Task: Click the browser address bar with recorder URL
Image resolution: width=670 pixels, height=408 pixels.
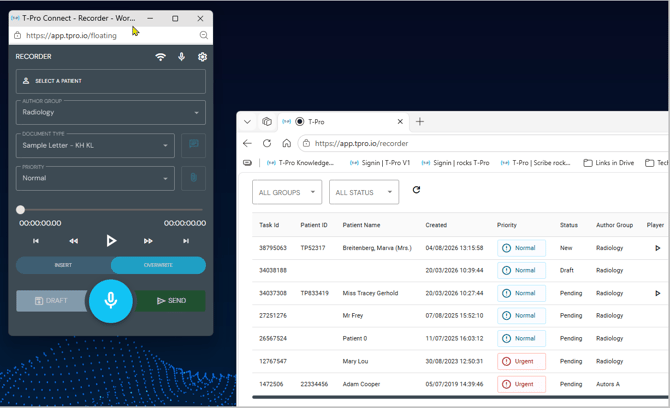Action: pyautogui.click(x=483, y=144)
